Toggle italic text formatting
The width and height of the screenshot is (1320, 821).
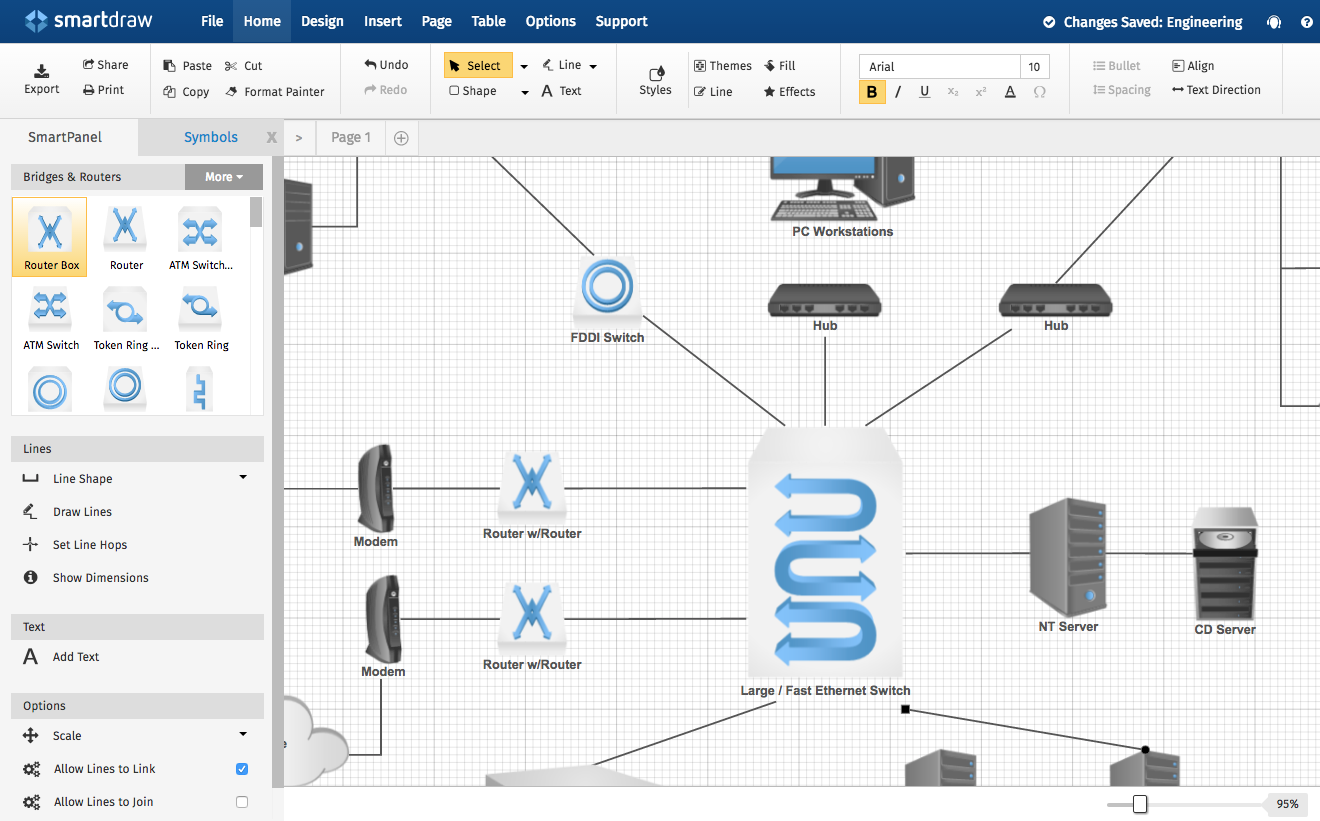898,92
